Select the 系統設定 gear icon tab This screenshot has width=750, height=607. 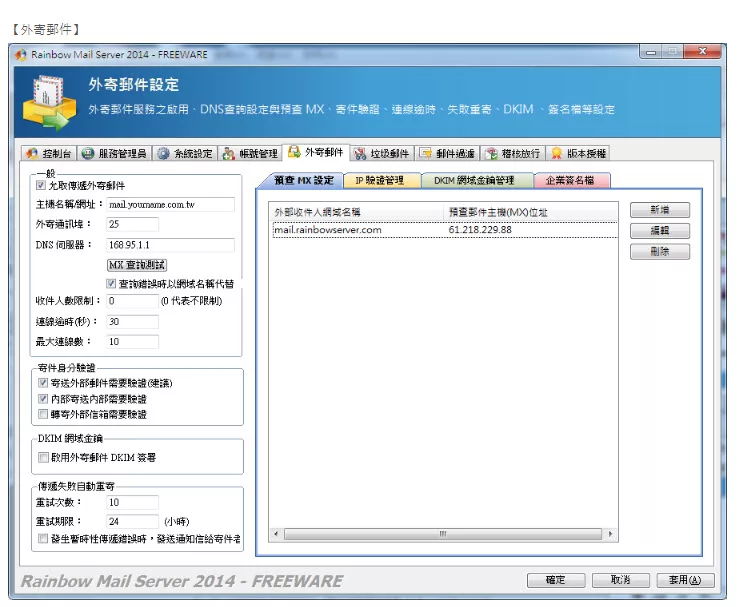click(163, 154)
